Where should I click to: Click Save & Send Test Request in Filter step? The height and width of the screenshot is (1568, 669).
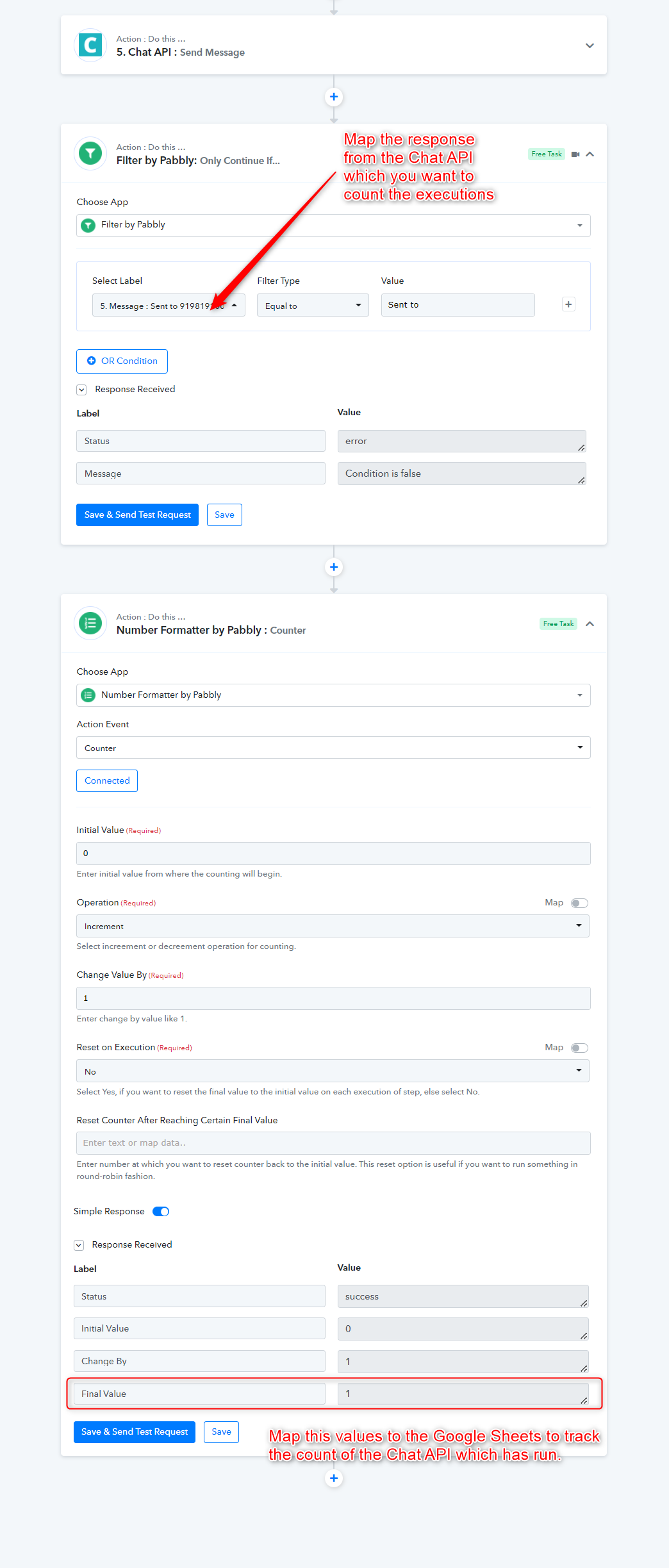(137, 515)
